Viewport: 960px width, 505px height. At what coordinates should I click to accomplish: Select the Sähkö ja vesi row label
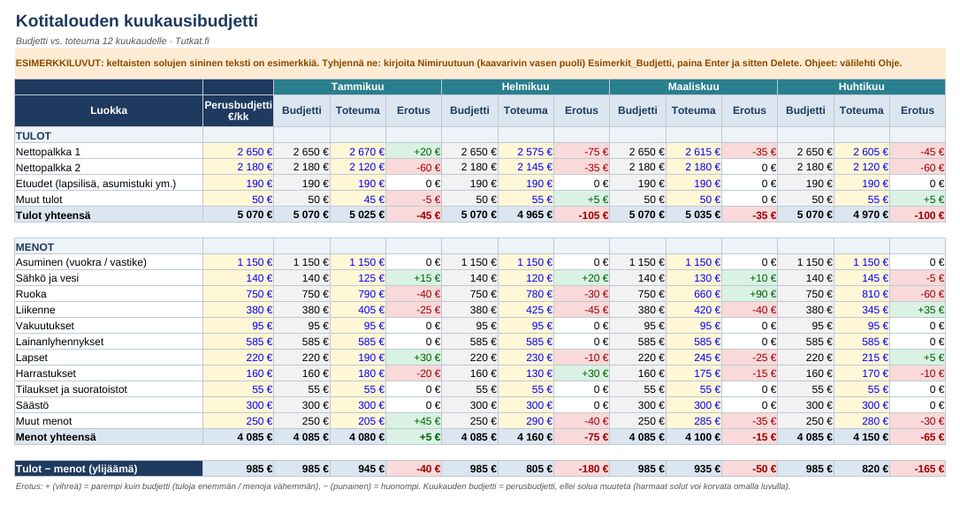pos(109,278)
